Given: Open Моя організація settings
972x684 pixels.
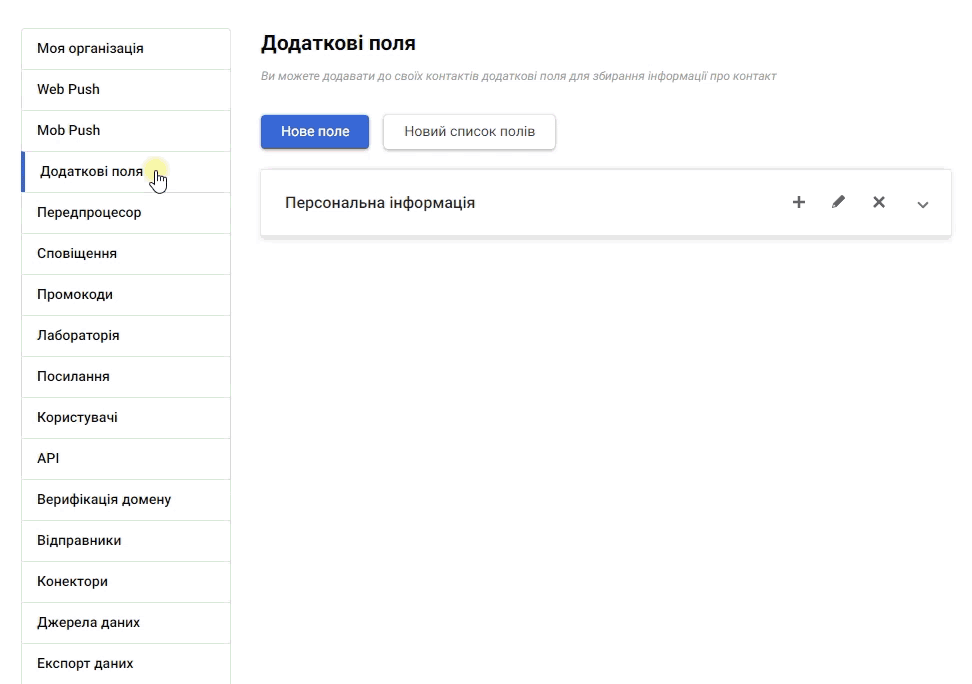Looking at the screenshot, I should tap(126, 48).
